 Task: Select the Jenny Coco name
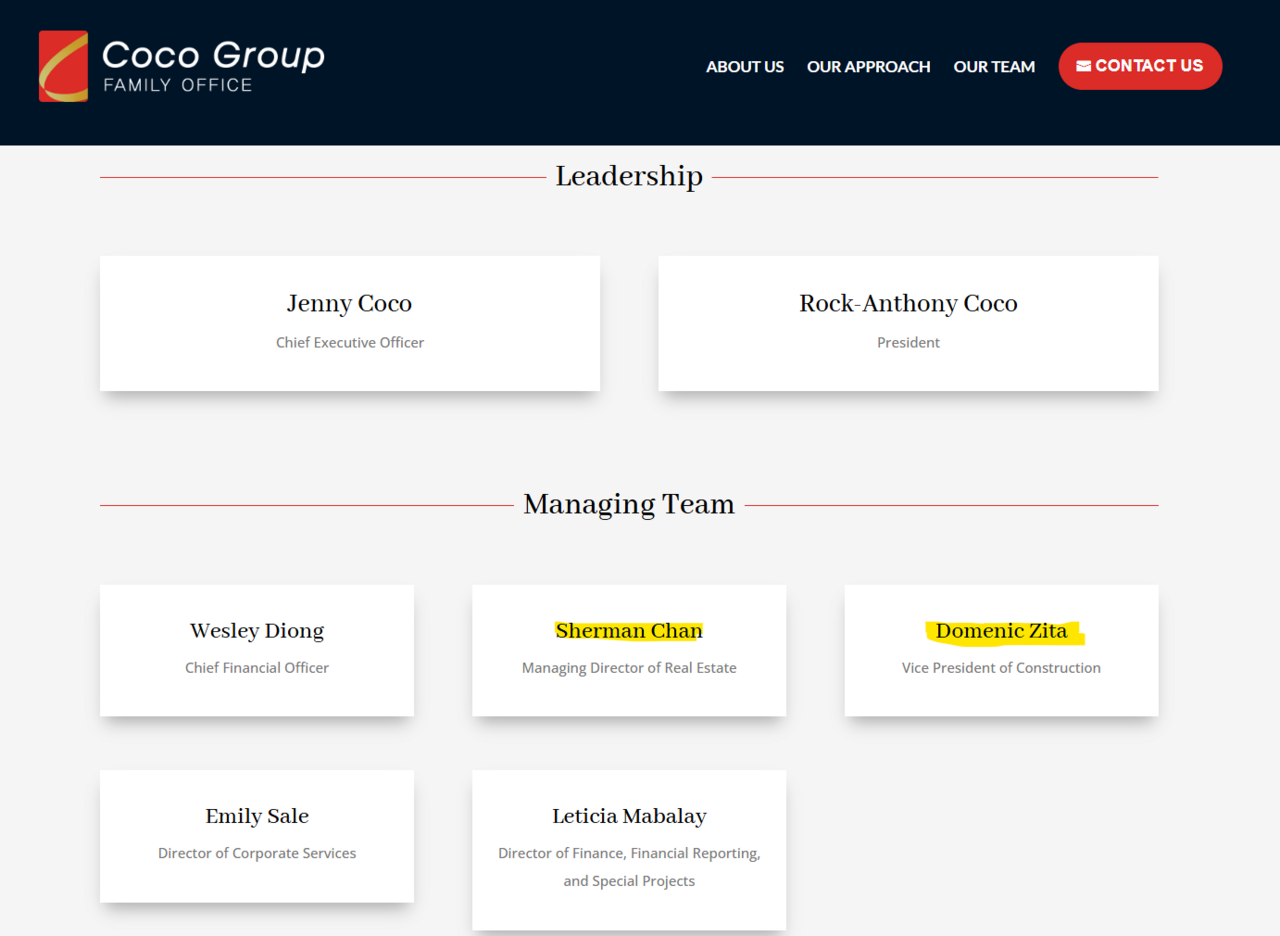(x=349, y=304)
